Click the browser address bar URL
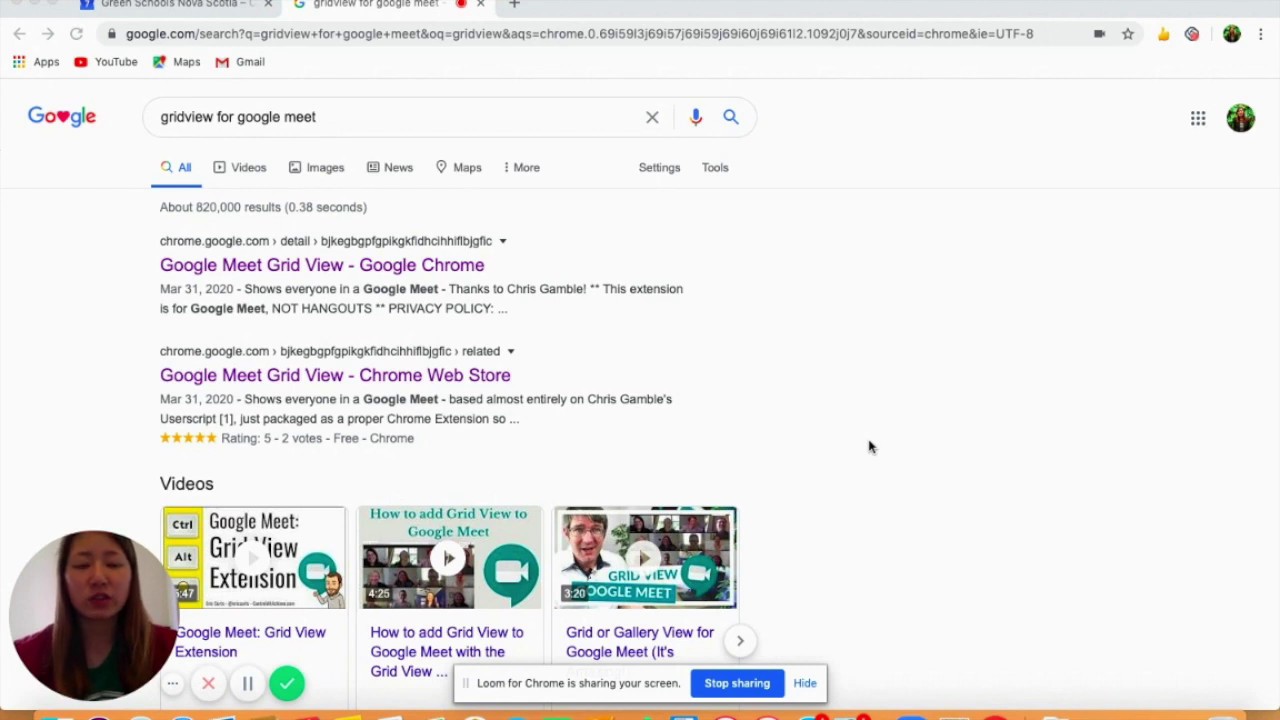This screenshot has width=1280, height=720. 579,34
